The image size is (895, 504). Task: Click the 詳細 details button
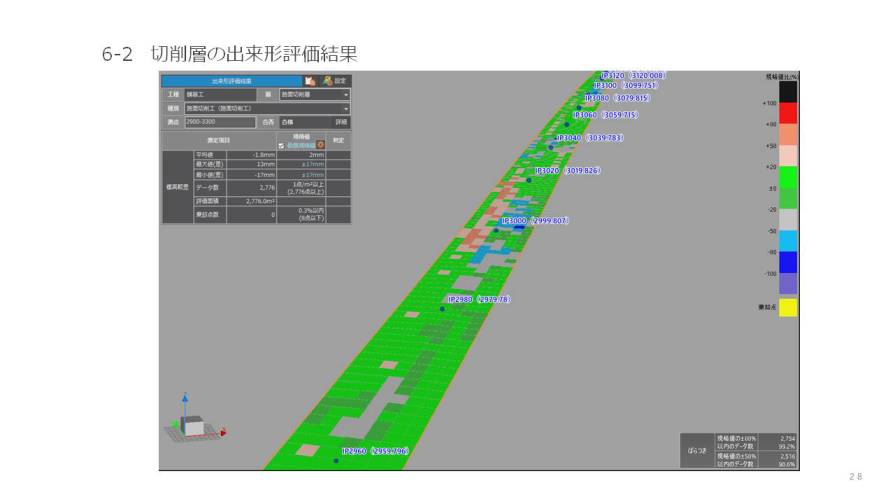(x=341, y=122)
